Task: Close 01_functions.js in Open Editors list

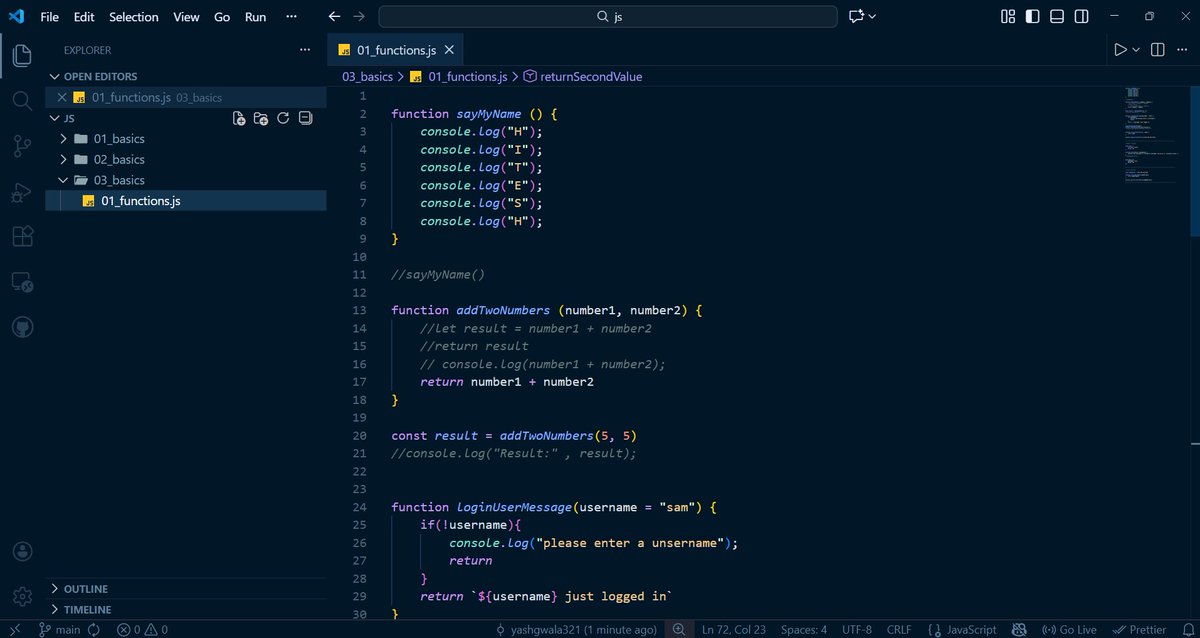Action: pyautogui.click(x=62, y=98)
